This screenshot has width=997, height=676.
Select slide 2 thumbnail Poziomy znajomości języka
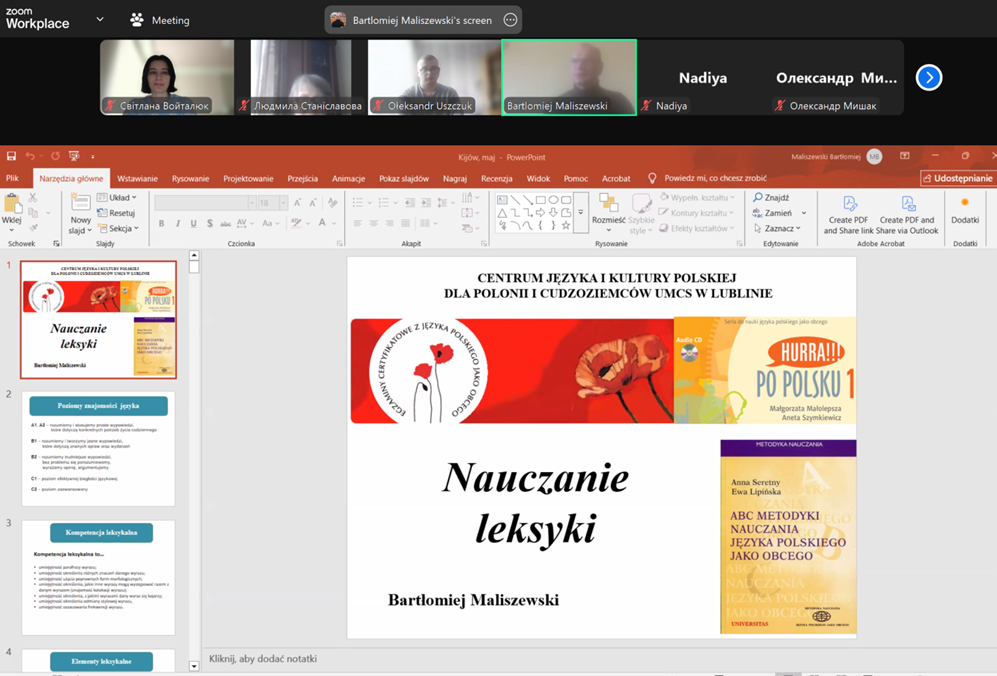coord(99,448)
